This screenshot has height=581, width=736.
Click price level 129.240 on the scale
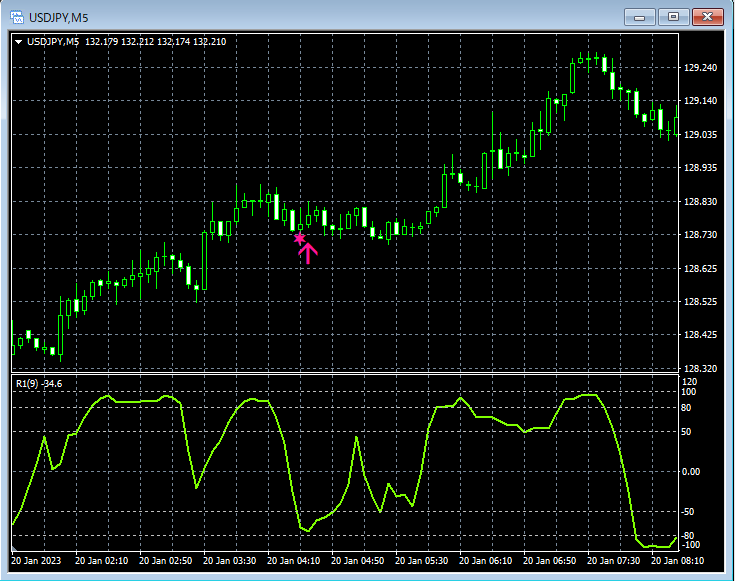[700, 68]
